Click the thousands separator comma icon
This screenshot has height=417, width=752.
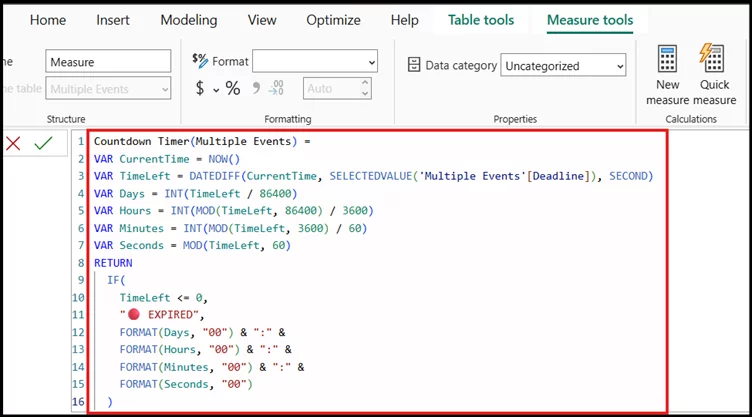256,88
